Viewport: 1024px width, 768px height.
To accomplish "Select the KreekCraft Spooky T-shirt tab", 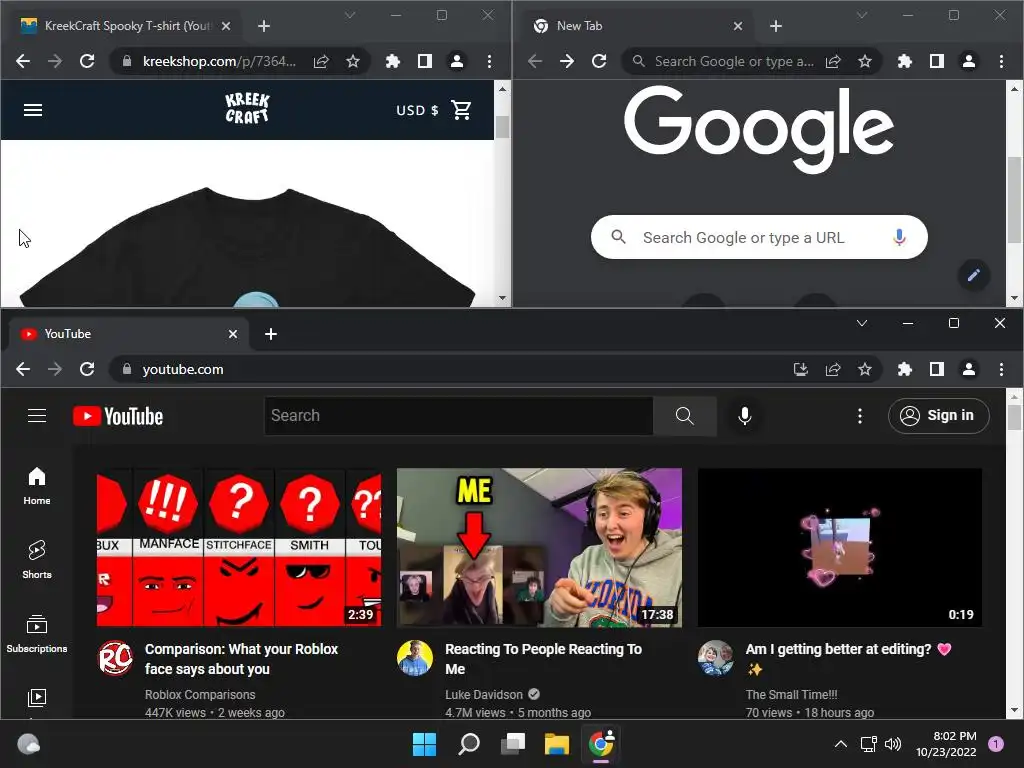I will 125,26.
